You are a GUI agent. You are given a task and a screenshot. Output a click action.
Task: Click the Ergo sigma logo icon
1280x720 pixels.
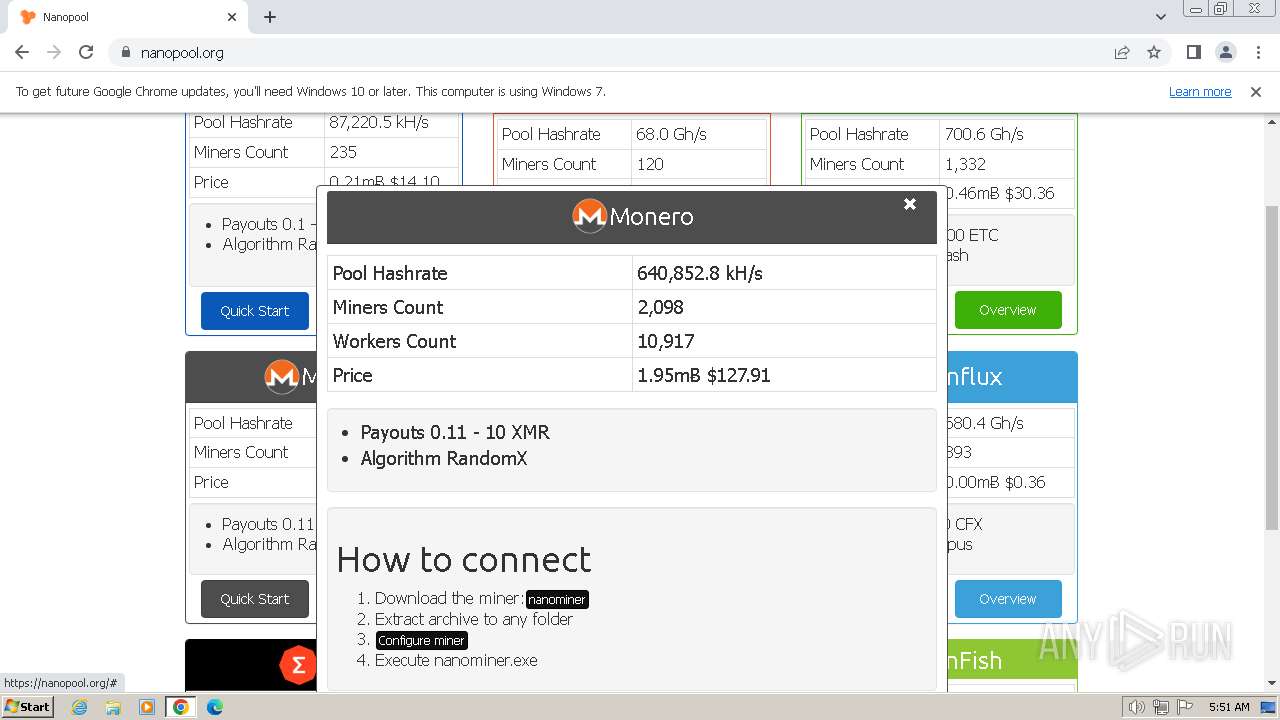[x=298, y=665]
